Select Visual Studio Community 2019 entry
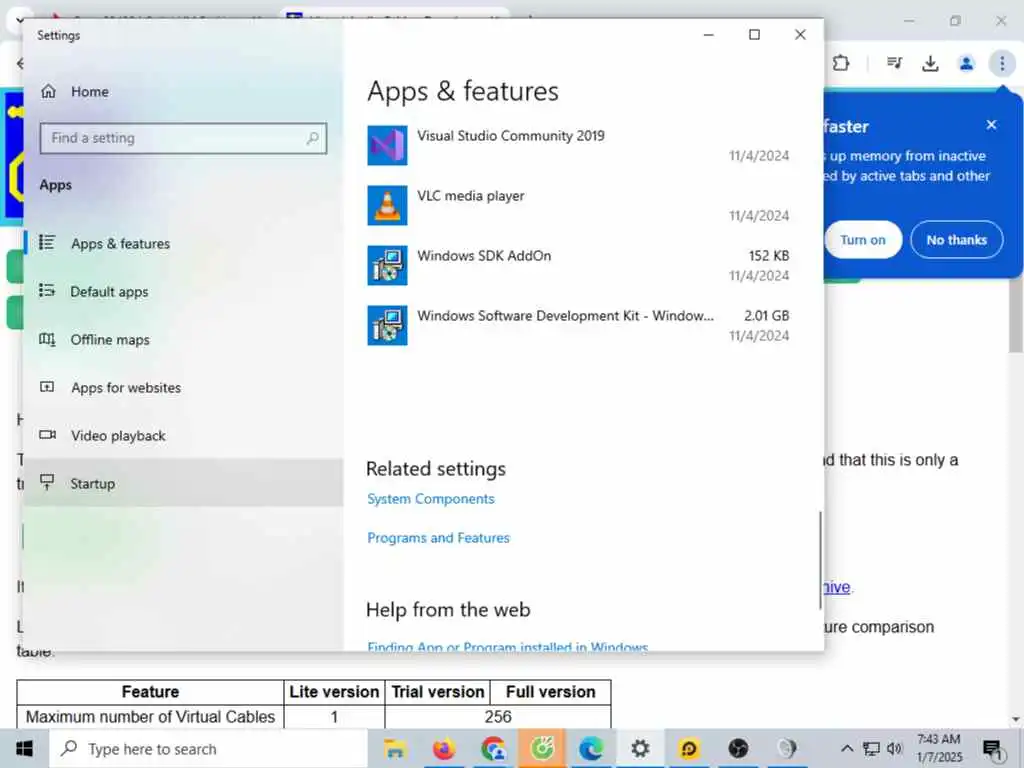This screenshot has height=768, width=1024. pos(579,146)
